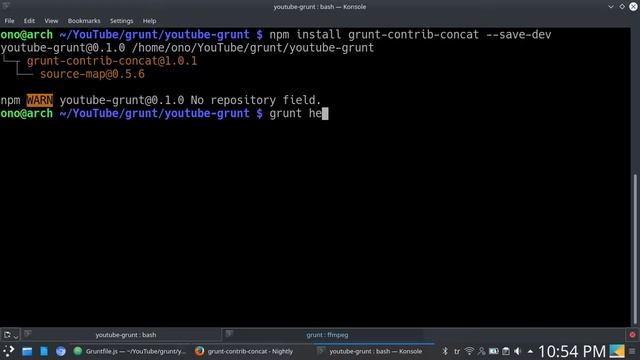Click the orange WARN label
The width and height of the screenshot is (640, 360).
pyautogui.click(x=40, y=100)
